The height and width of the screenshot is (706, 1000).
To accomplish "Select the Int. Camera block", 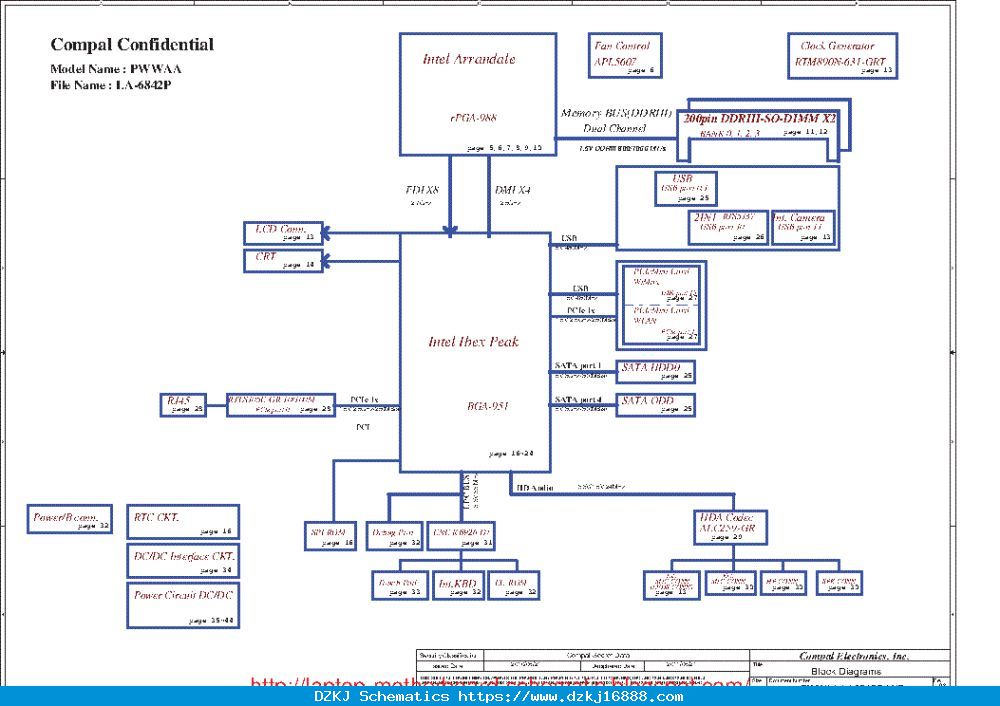I will click(x=803, y=228).
